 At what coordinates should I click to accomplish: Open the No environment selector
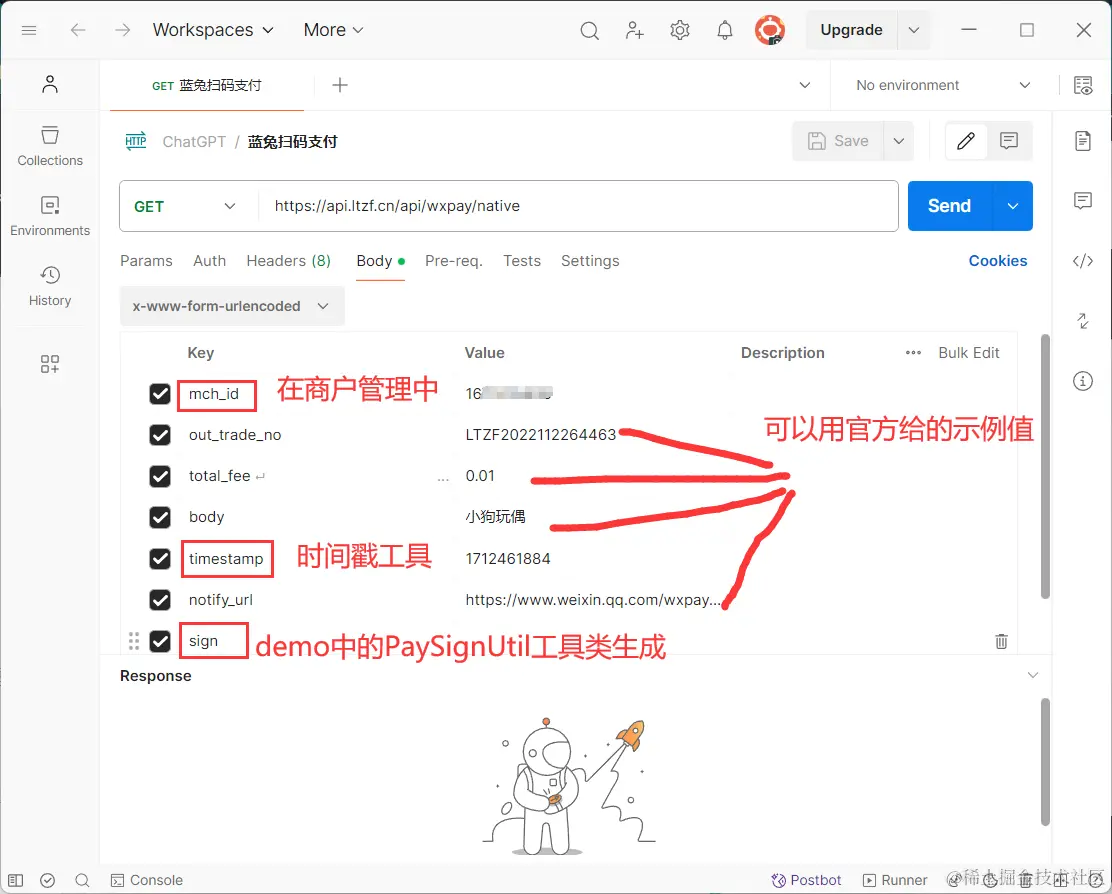943,85
